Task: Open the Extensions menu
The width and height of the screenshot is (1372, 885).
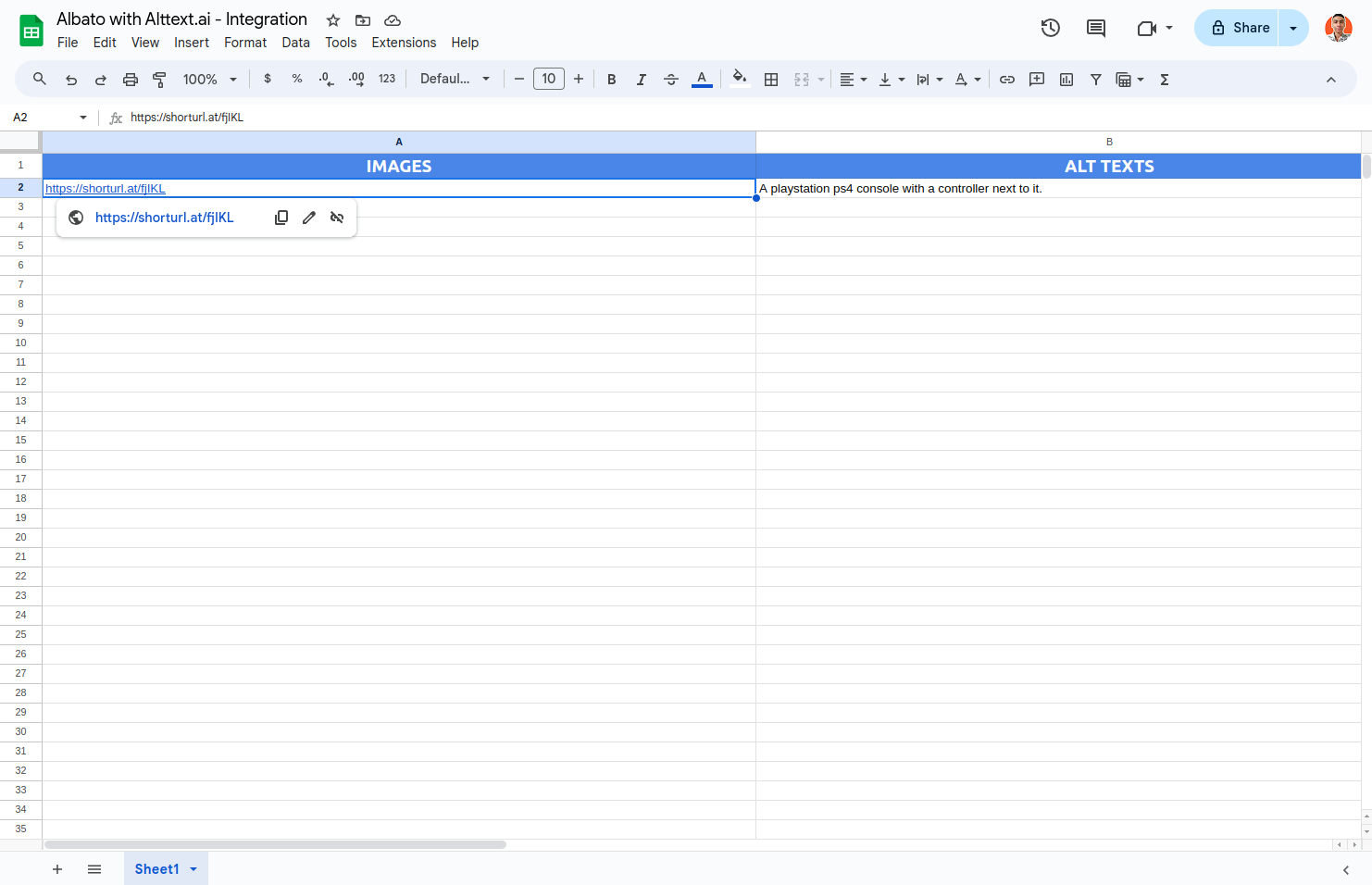Action: [x=404, y=43]
